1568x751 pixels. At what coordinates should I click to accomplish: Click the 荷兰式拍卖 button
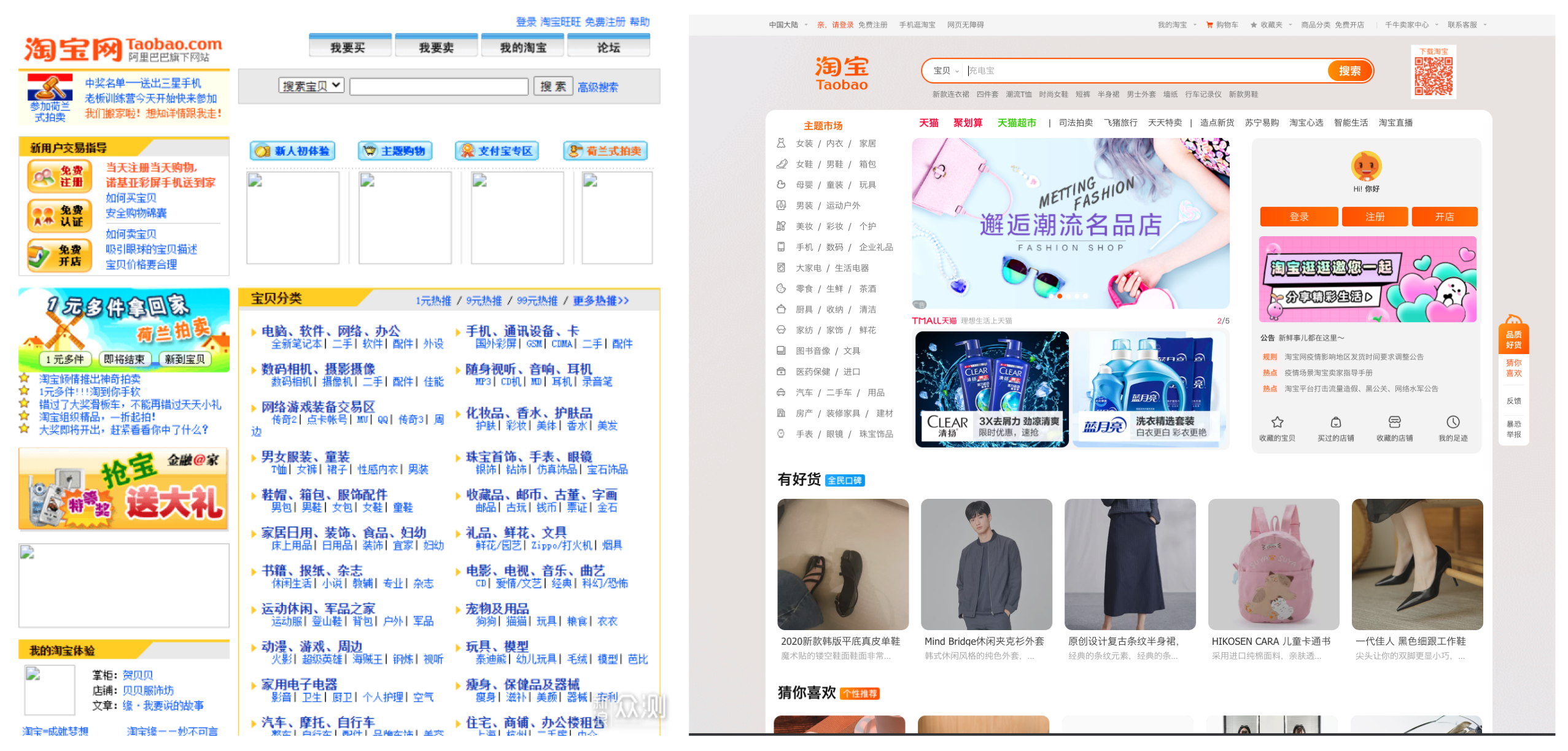point(605,151)
